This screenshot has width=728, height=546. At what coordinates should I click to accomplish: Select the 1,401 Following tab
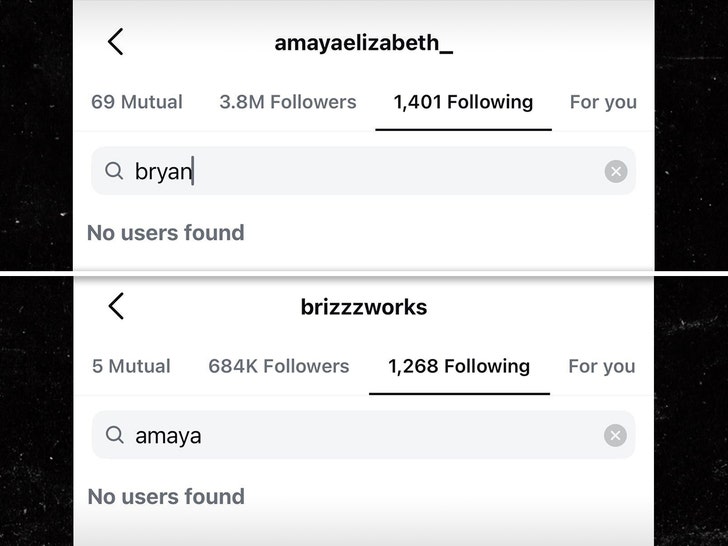coord(463,102)
